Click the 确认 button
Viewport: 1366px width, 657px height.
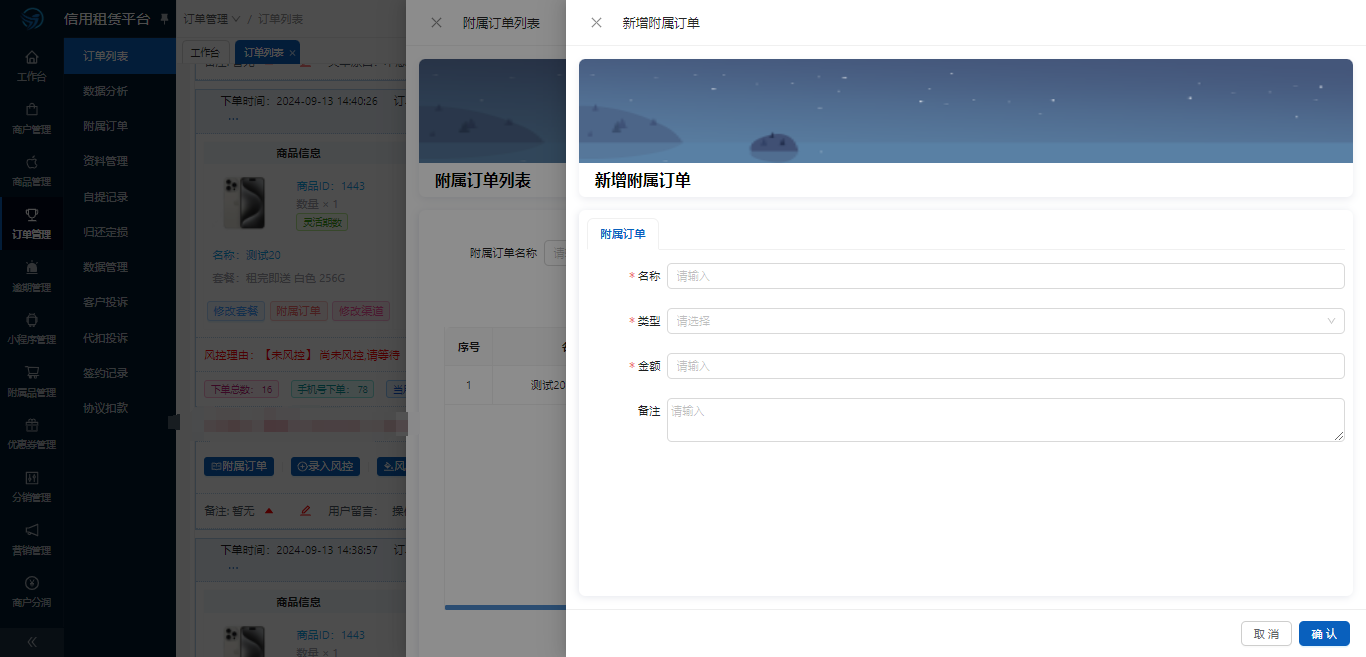[x=1324, y=634]
